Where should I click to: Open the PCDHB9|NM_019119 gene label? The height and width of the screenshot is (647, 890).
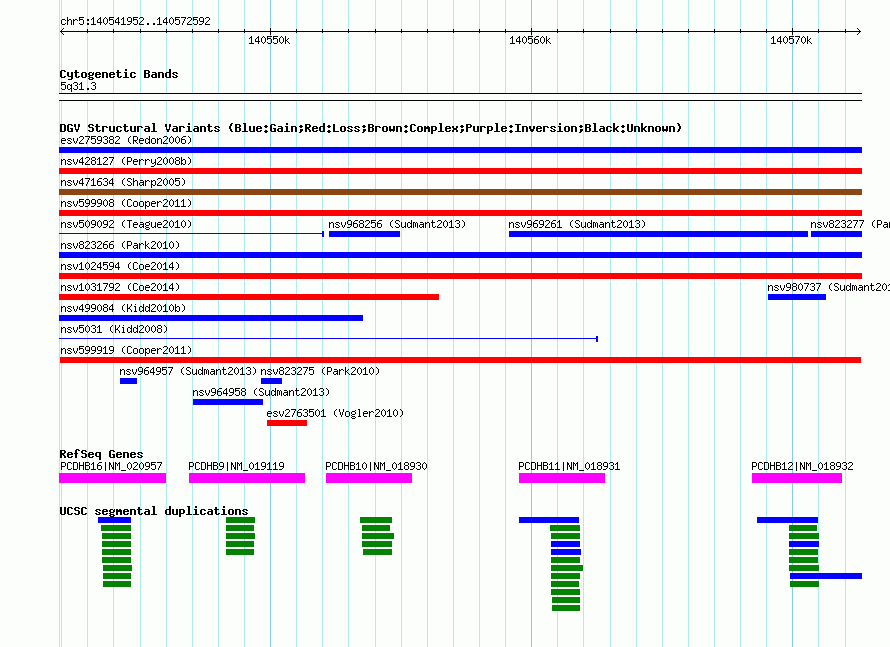click(x=236, y=467)
